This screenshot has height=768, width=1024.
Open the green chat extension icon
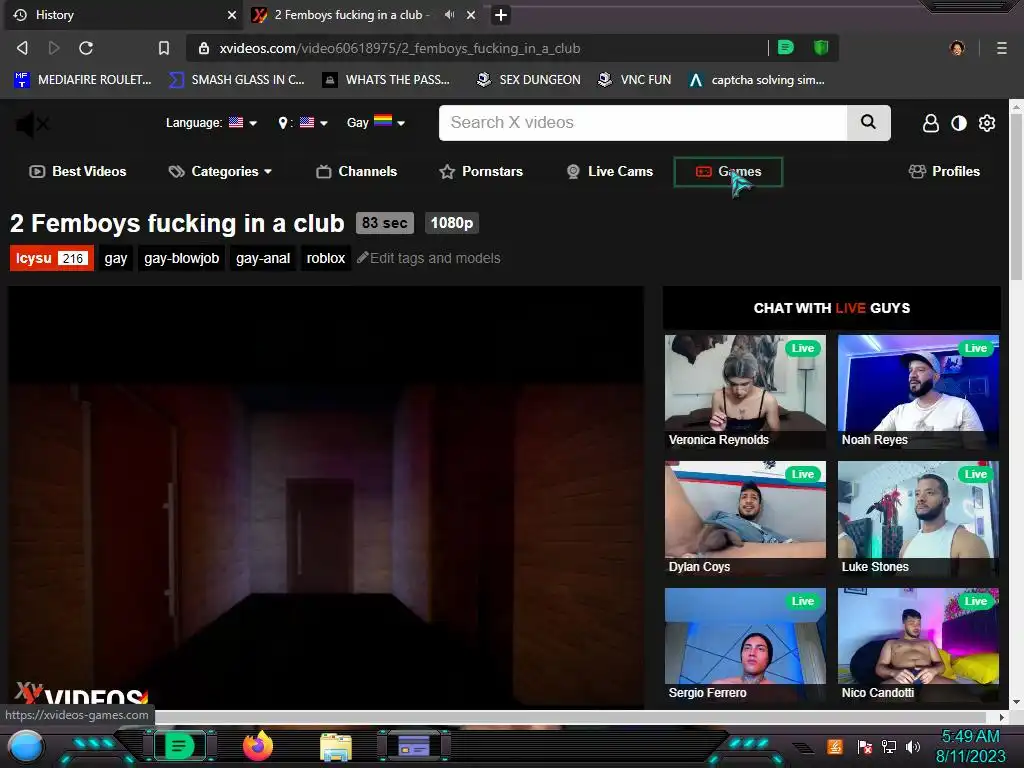pyautogui.click(x=786, y=47)
